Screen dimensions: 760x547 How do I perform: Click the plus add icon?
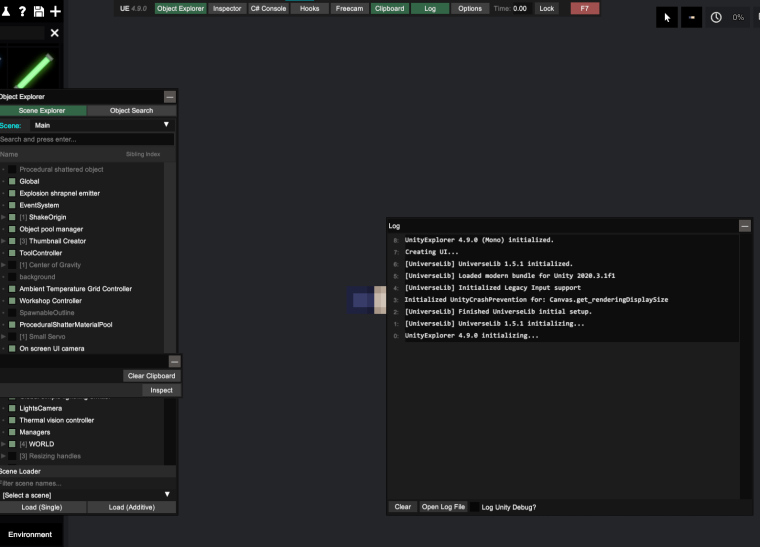pos(55,11)
